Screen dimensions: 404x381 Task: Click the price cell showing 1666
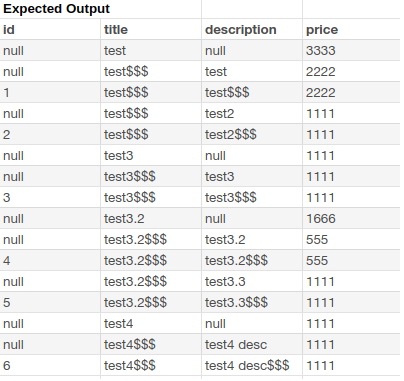pyautogui.click(x=351, y=219)
